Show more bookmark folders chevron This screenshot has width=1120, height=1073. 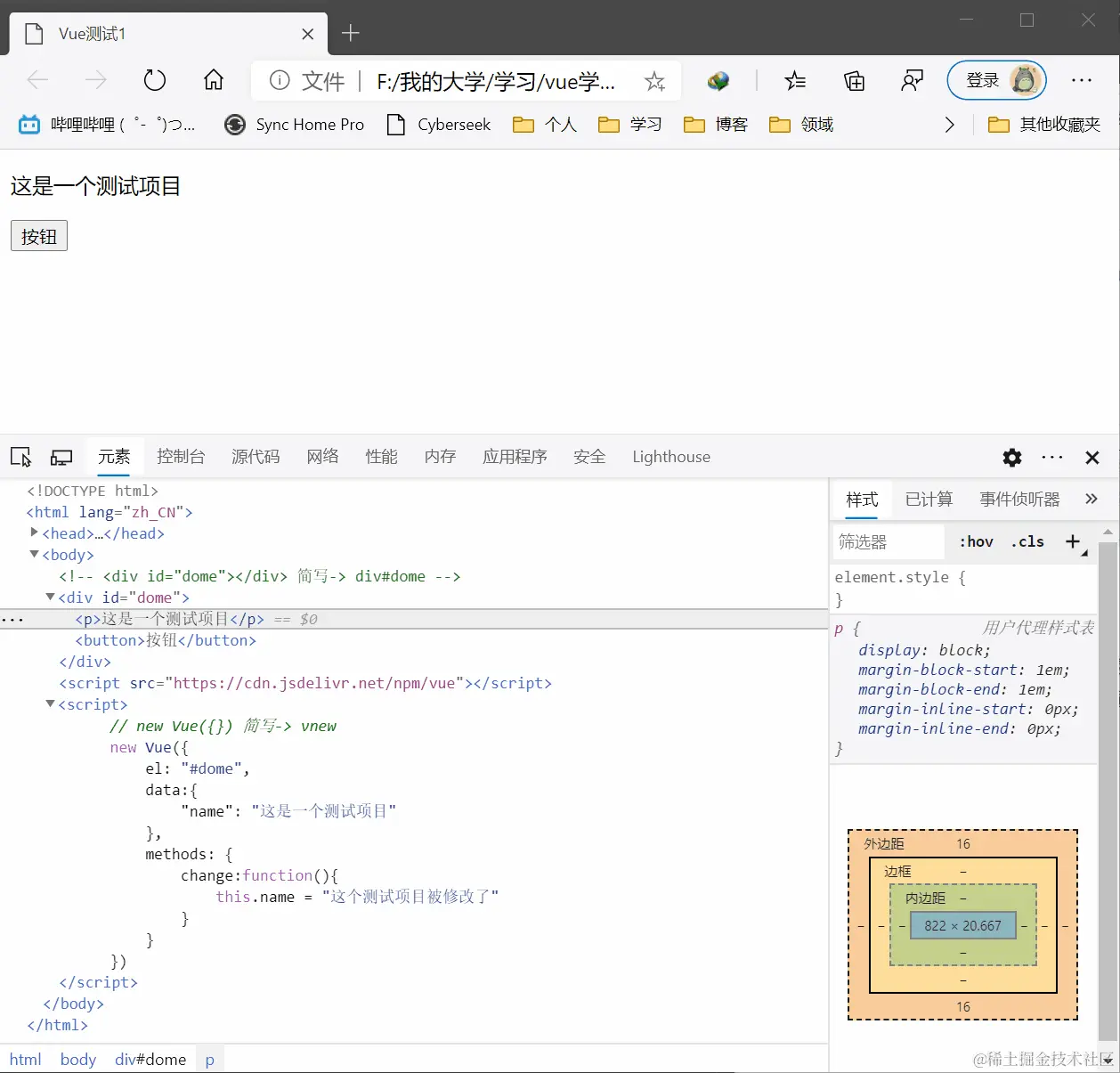coord(949,125)
